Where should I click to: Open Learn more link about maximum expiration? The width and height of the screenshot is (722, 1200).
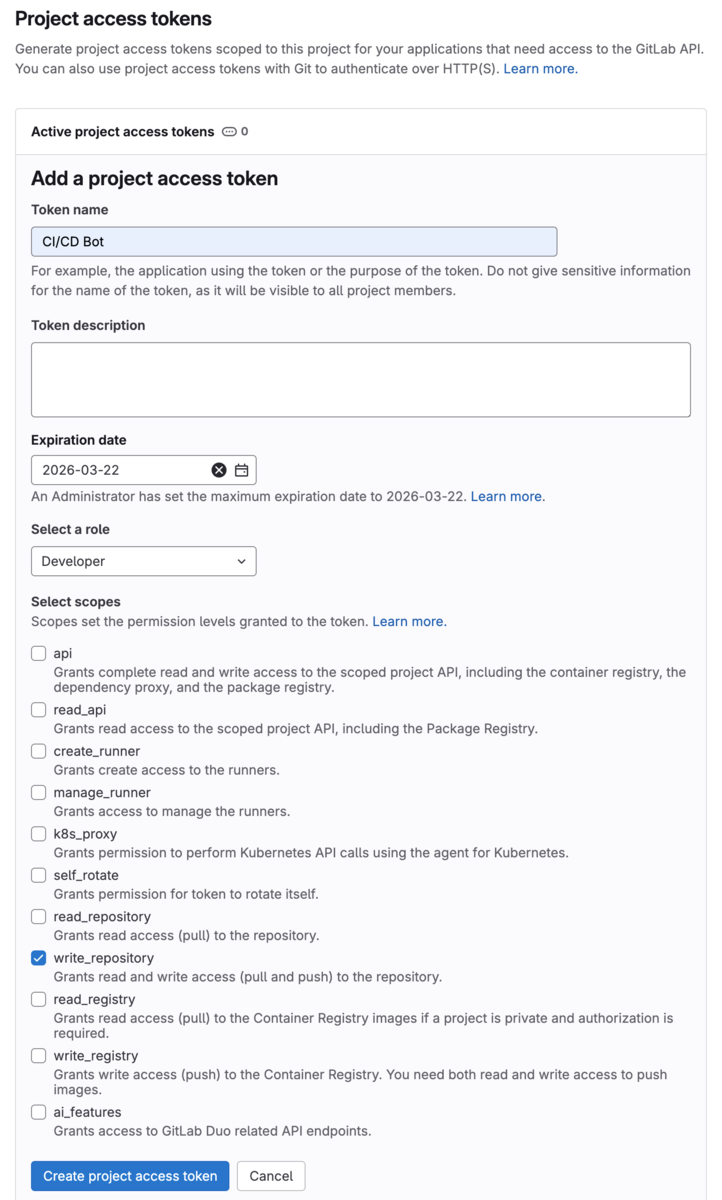(x=508, y=496)
